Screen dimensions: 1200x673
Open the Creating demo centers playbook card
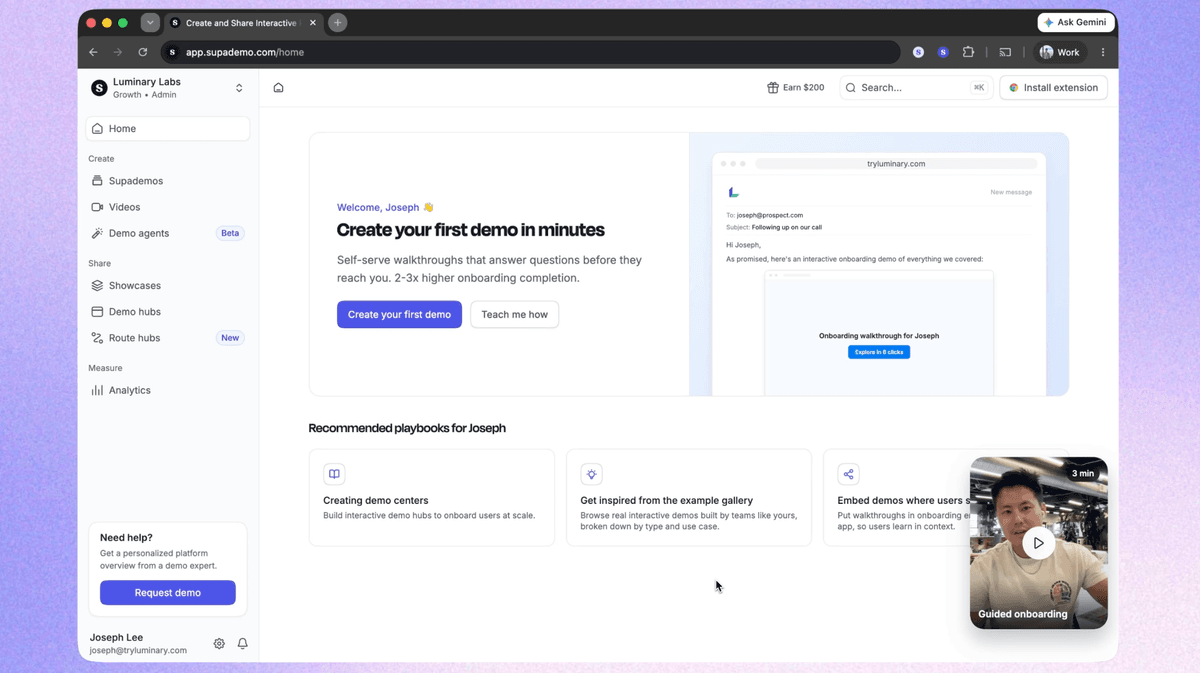click(x=431, y=497)
